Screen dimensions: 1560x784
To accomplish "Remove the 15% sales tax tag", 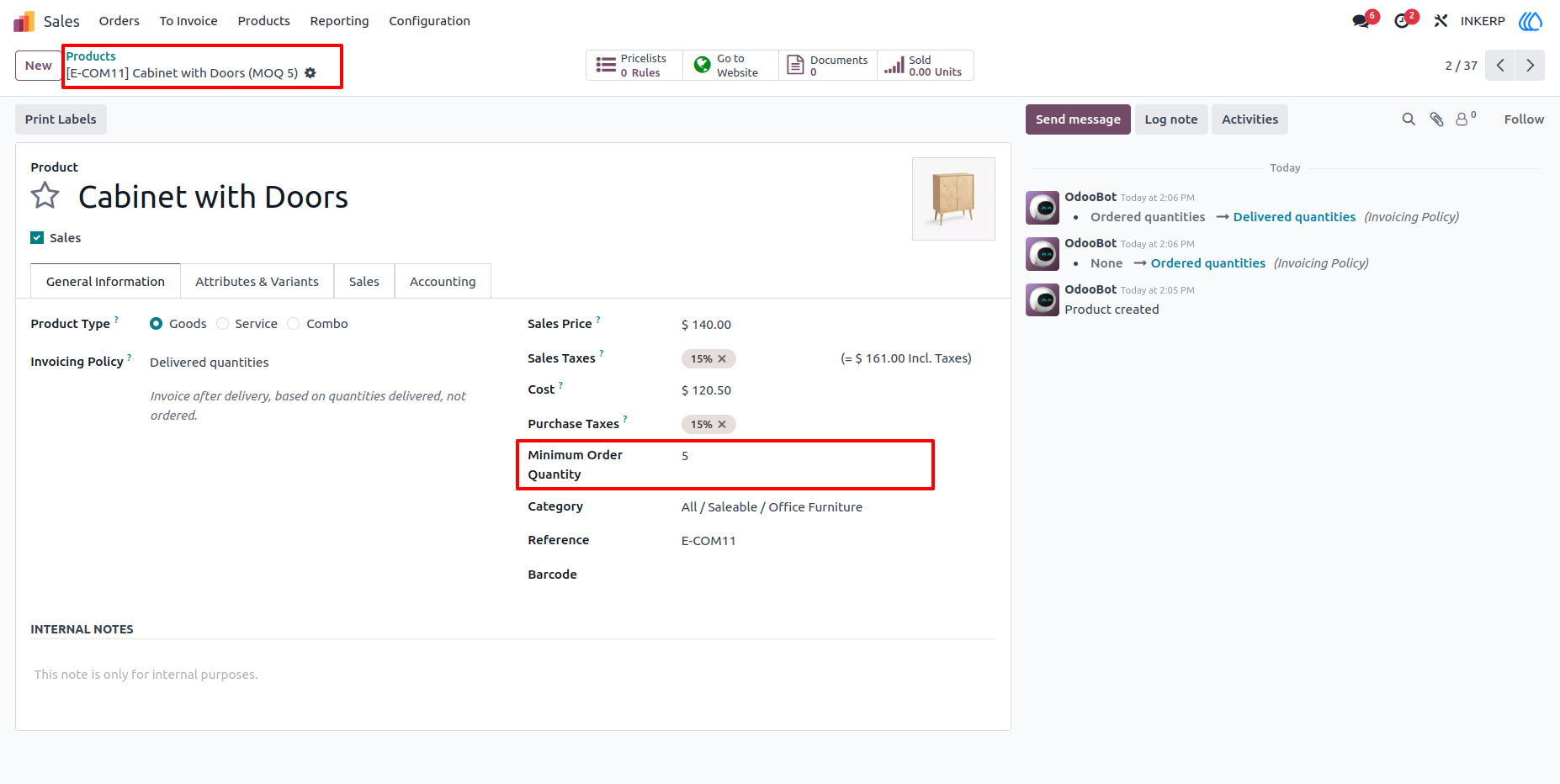I will 722,359.
